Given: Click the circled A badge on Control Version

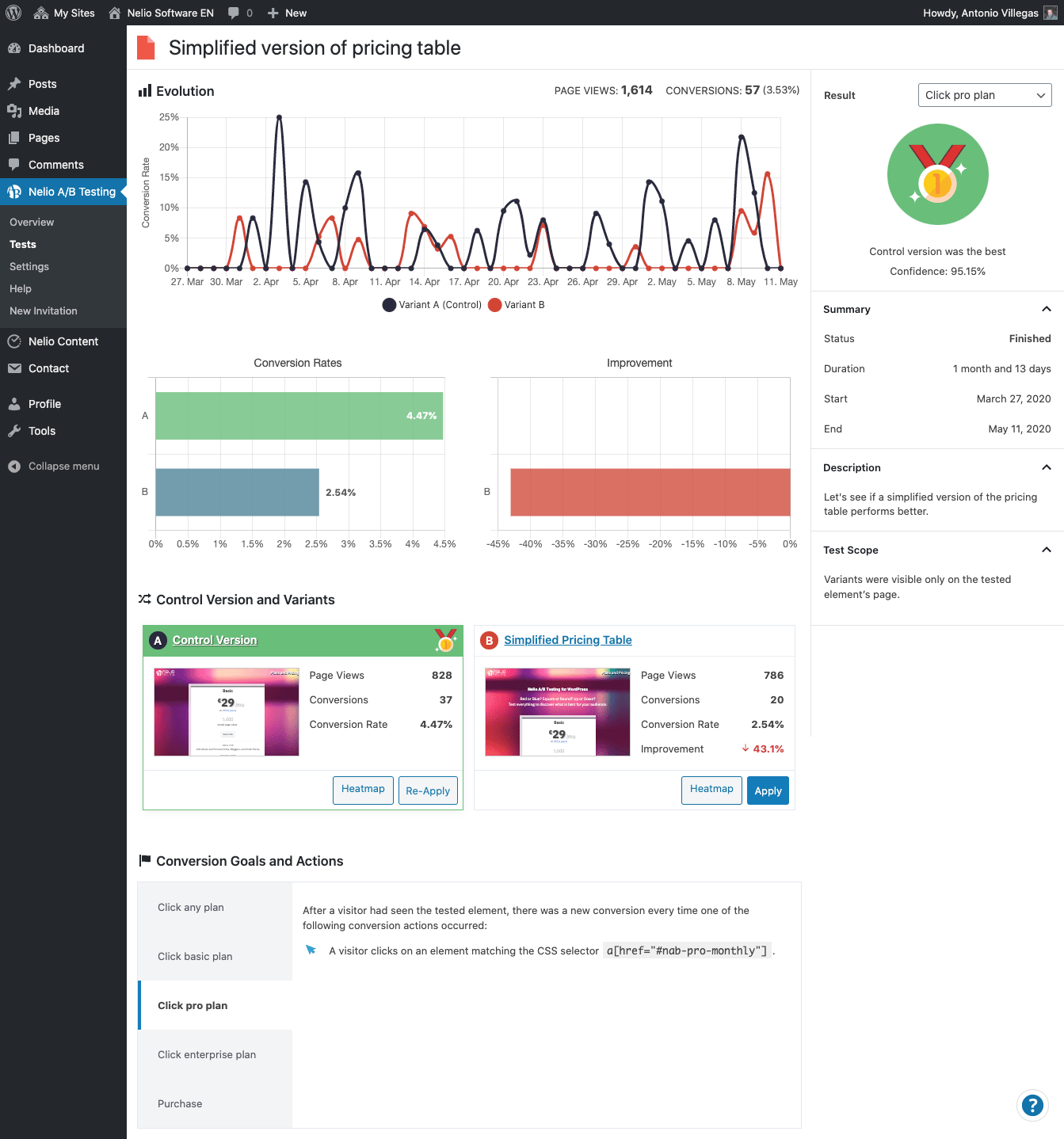Looking at the screenshot, I should 158,640.
